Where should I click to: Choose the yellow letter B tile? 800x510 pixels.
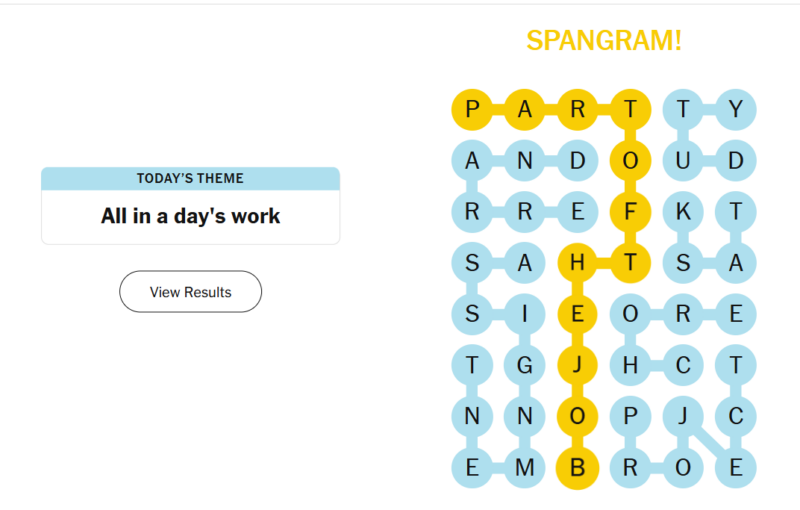577,468
